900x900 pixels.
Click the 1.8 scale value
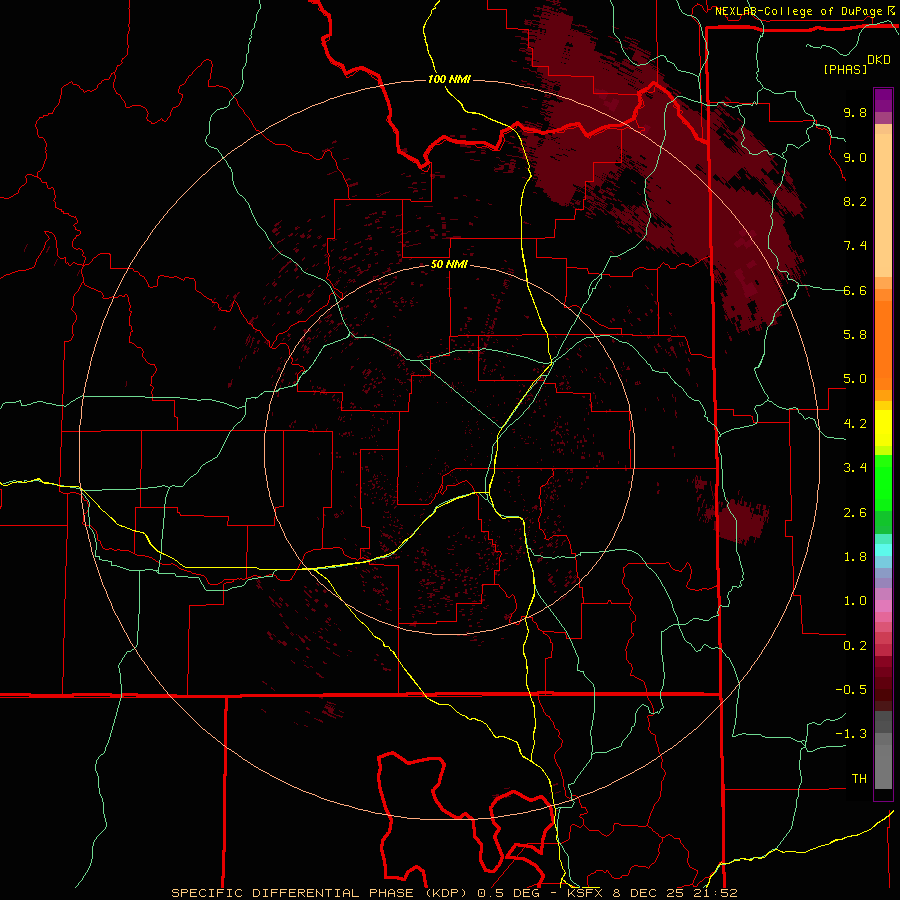click(x=855, y=557)
